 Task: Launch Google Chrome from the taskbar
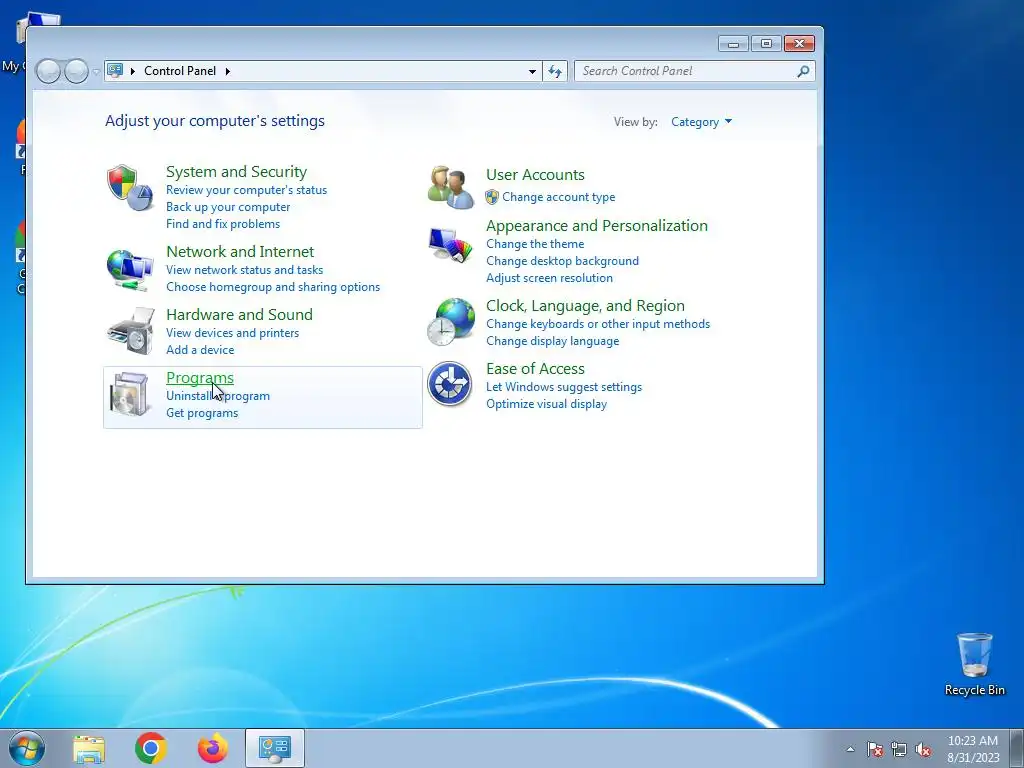click(151, 748)
